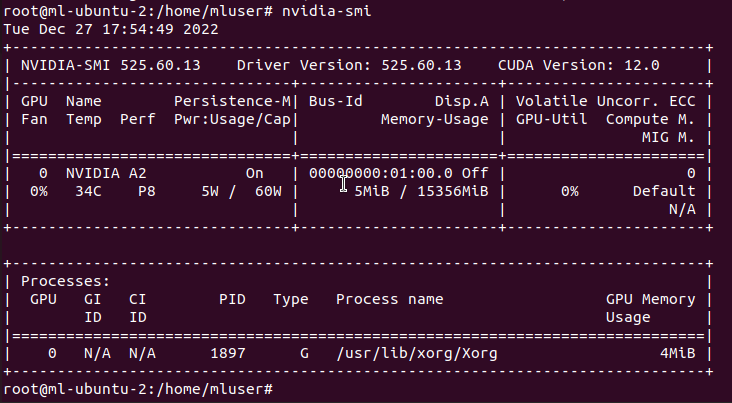This screenshot has height=403, width=732.
Task: Click the NVIDIA-SMI 525.60.13 header text
Action: click(x=111, y=65)
